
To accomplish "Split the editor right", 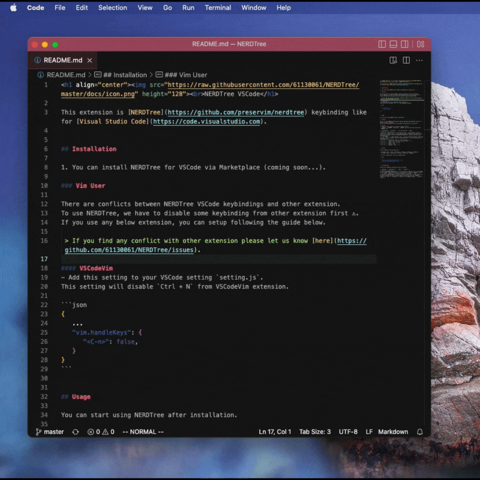I will pos(406,60).
